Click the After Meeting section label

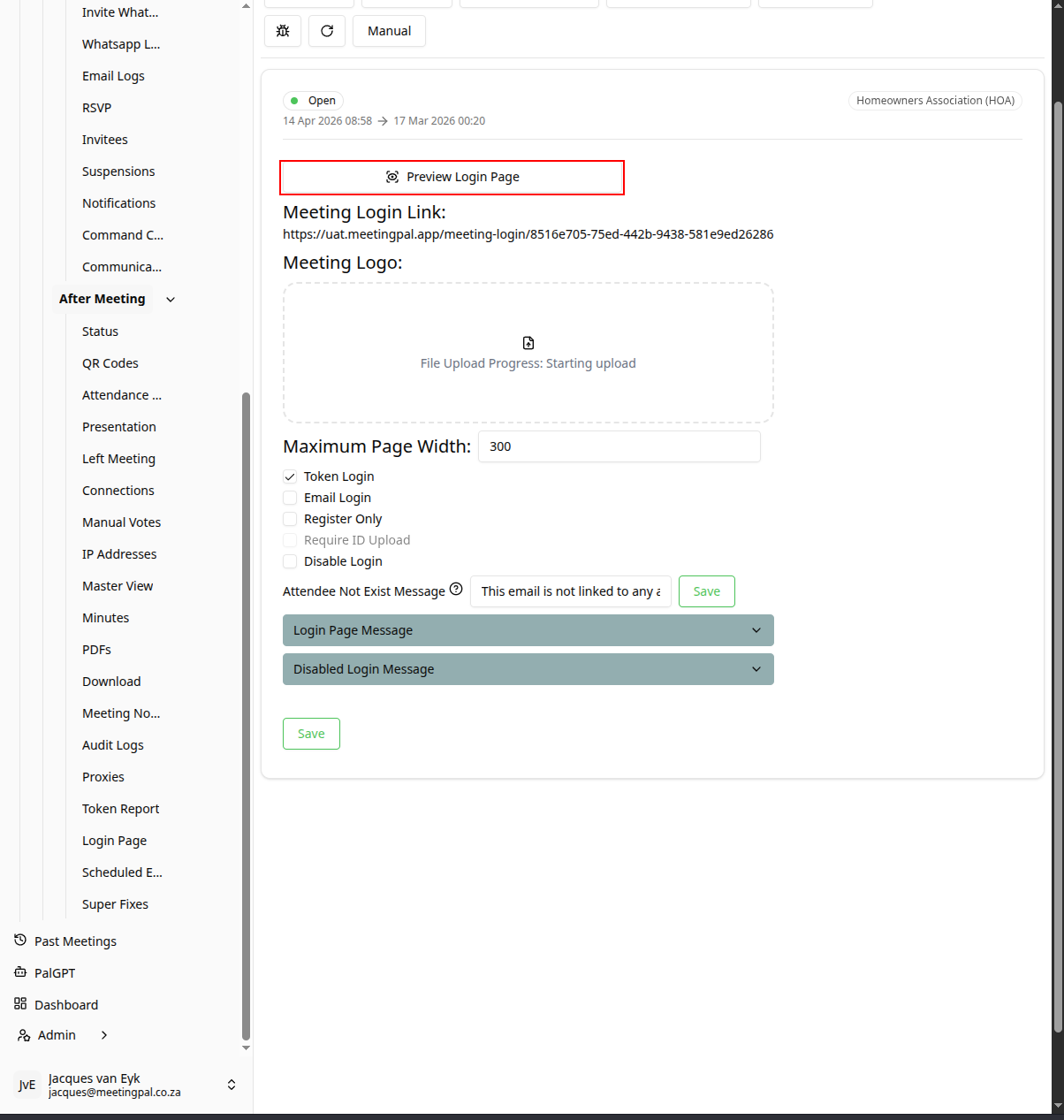coord(103,299)
